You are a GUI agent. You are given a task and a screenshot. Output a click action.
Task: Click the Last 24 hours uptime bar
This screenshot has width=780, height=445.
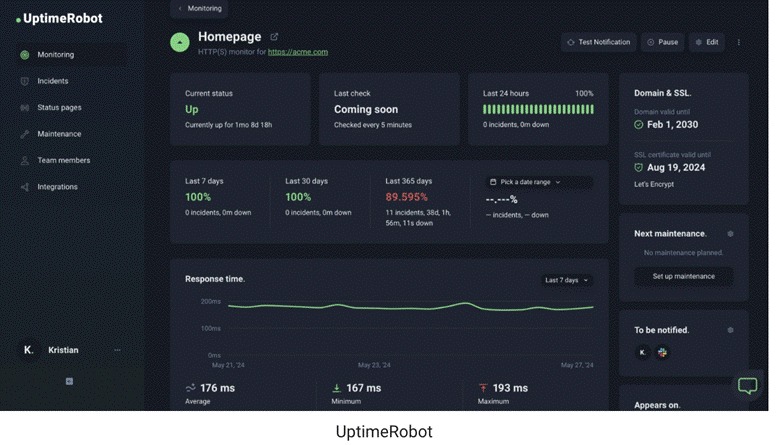[x=537, y=110]
